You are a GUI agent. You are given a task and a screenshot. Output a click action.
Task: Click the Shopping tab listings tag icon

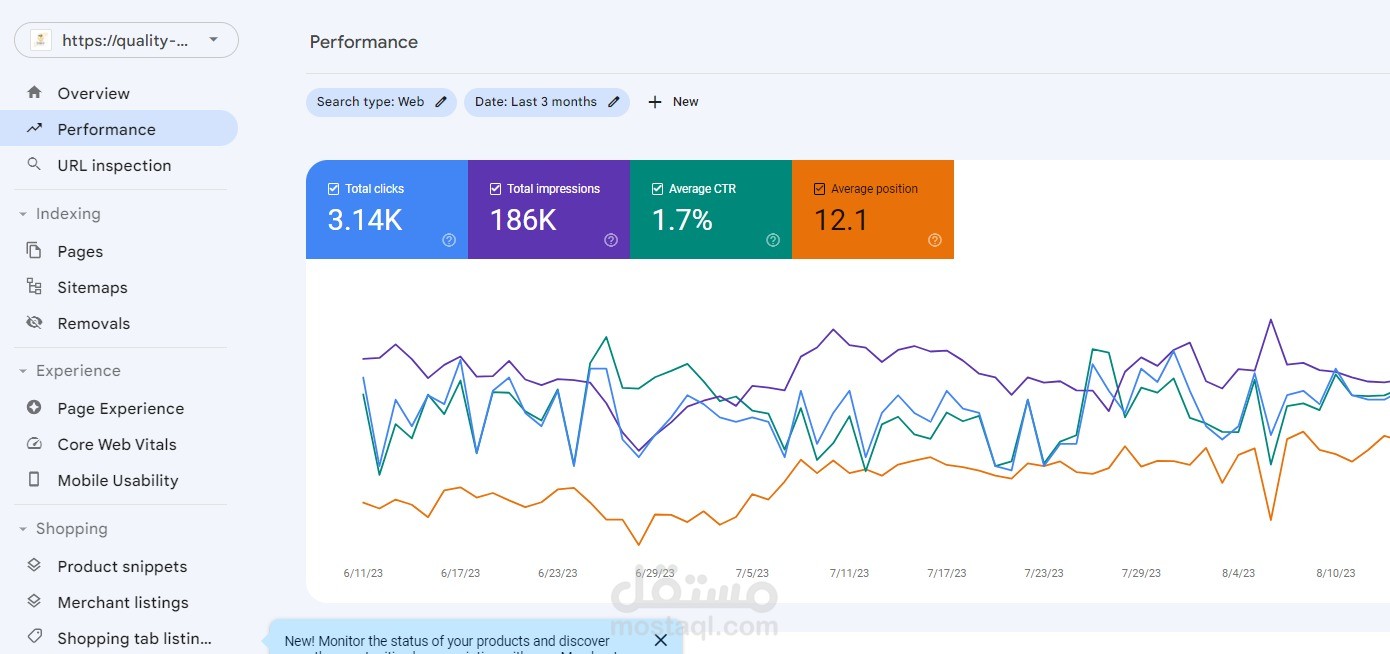pyautogui.click(x=34, y=637)
